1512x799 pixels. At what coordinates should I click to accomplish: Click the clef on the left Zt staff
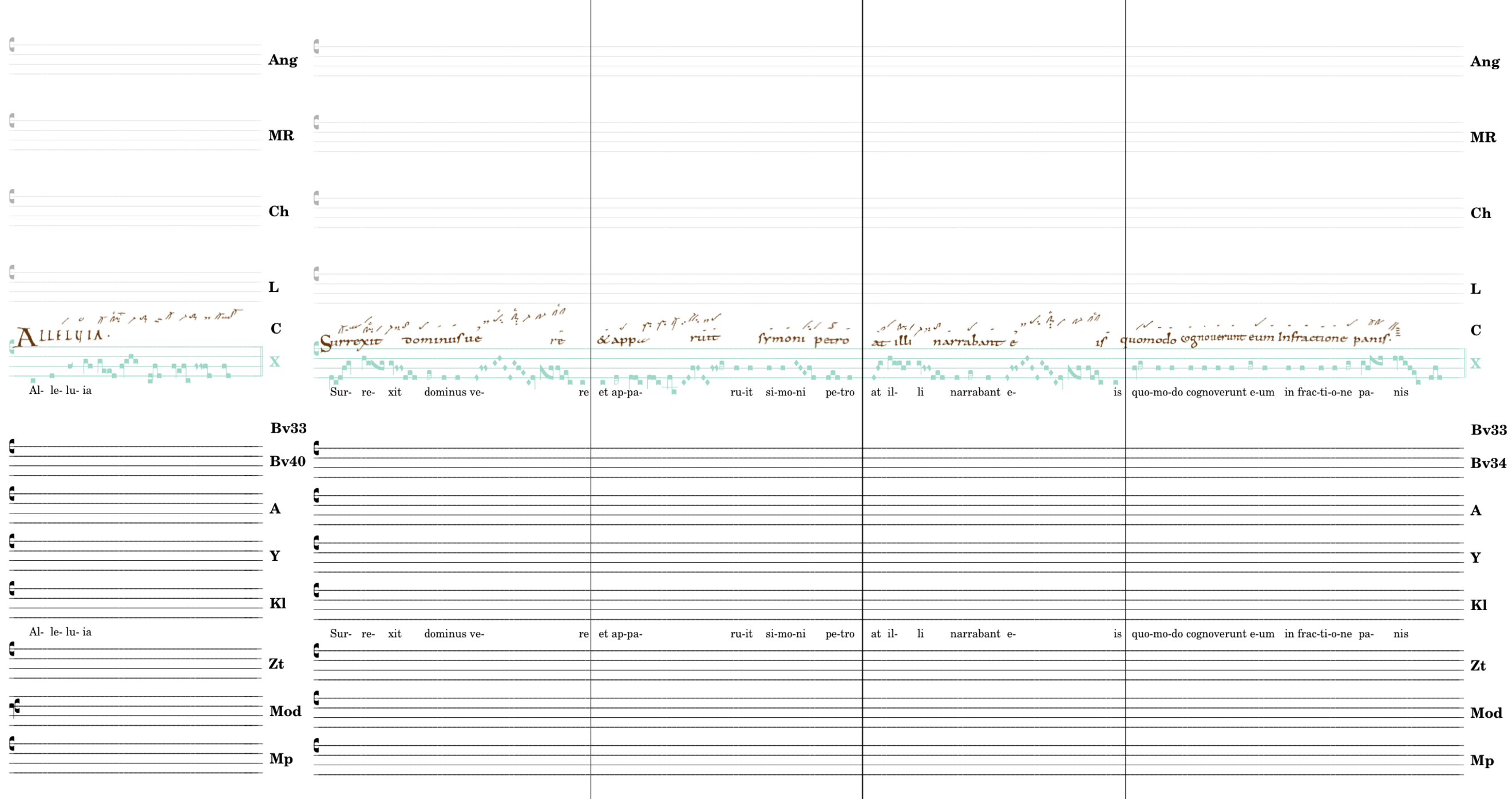12,648
